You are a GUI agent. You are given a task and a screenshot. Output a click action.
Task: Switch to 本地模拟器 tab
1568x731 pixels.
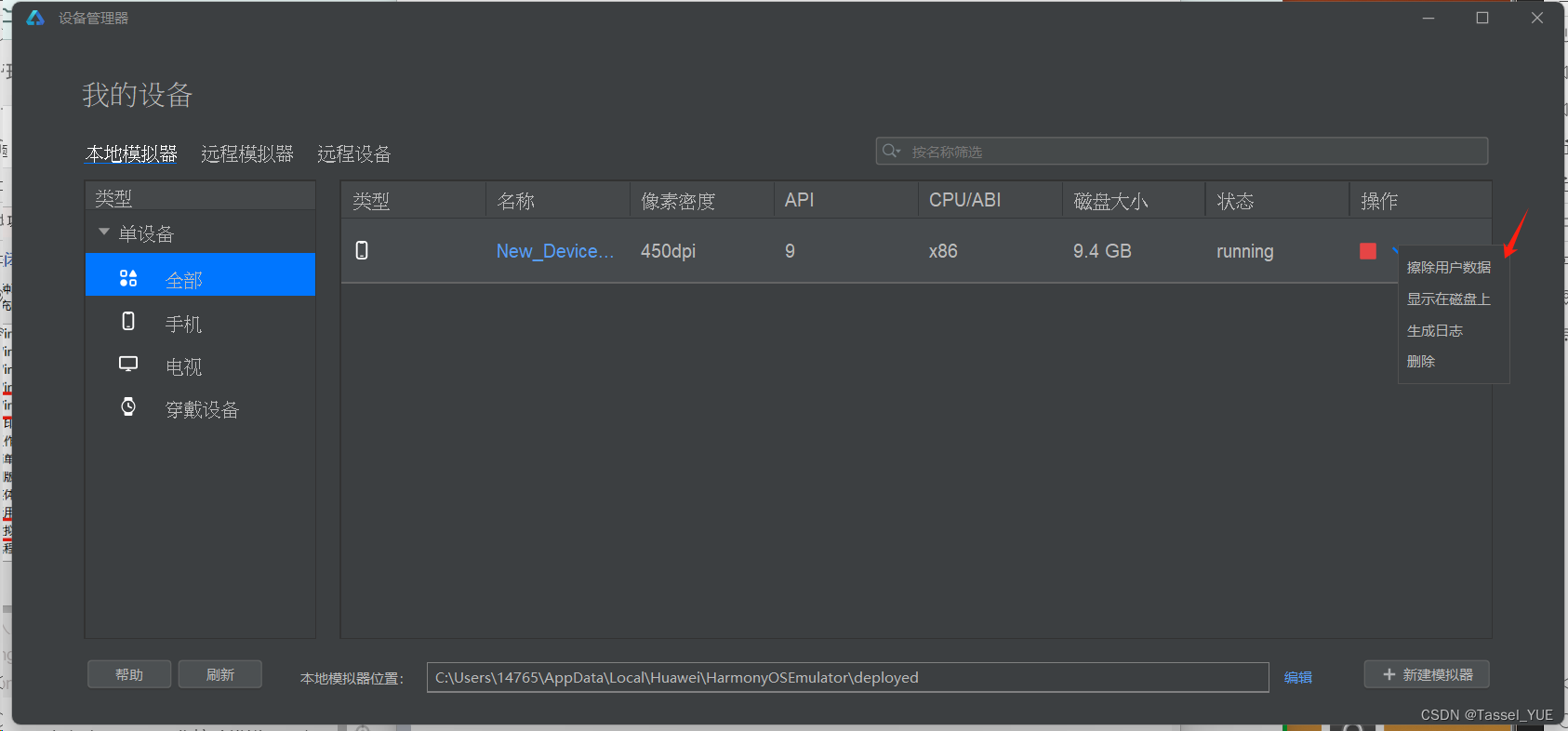tap(131, 153)
